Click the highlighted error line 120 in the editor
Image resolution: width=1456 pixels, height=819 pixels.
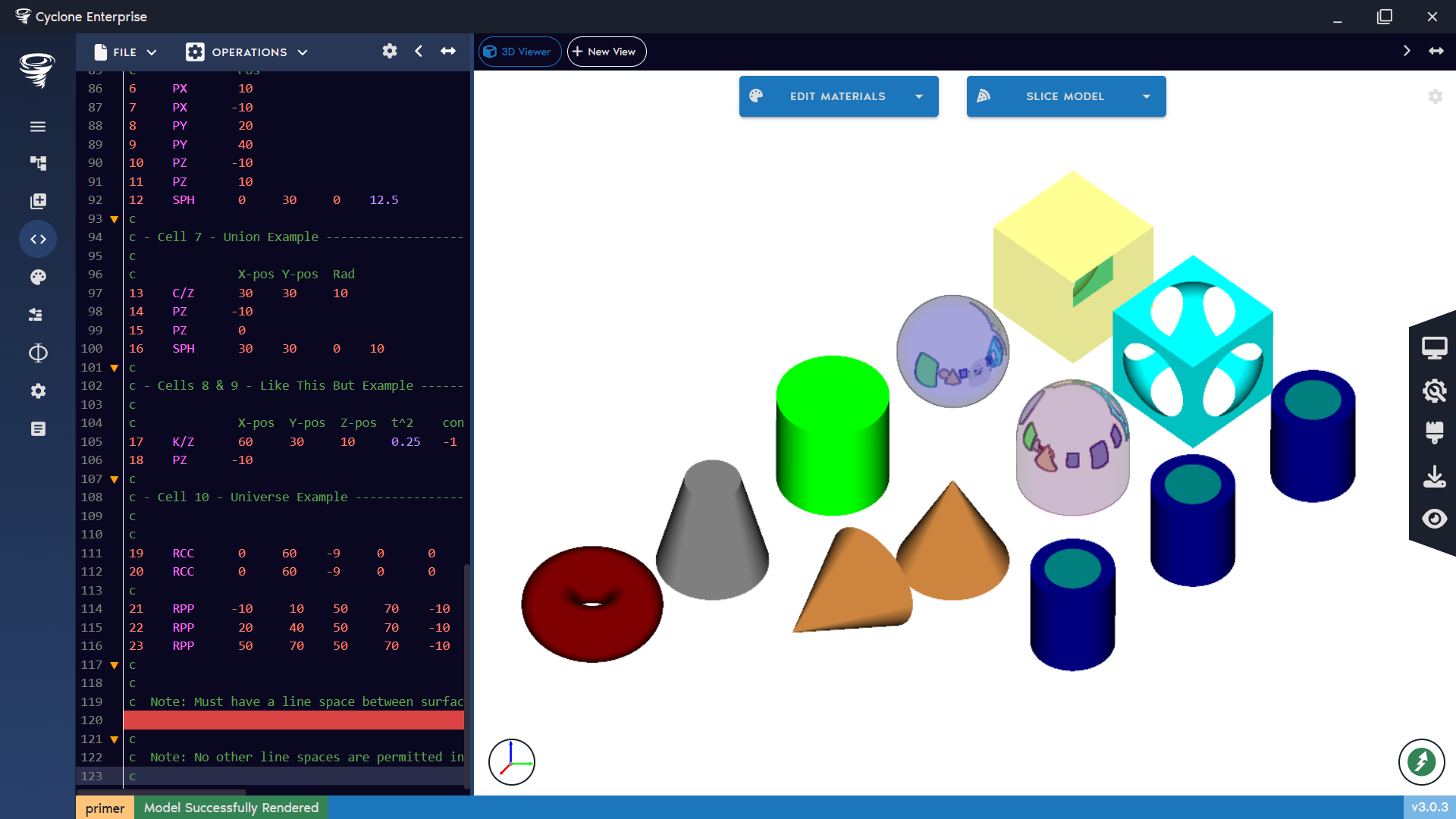click(x=294, y=720)
